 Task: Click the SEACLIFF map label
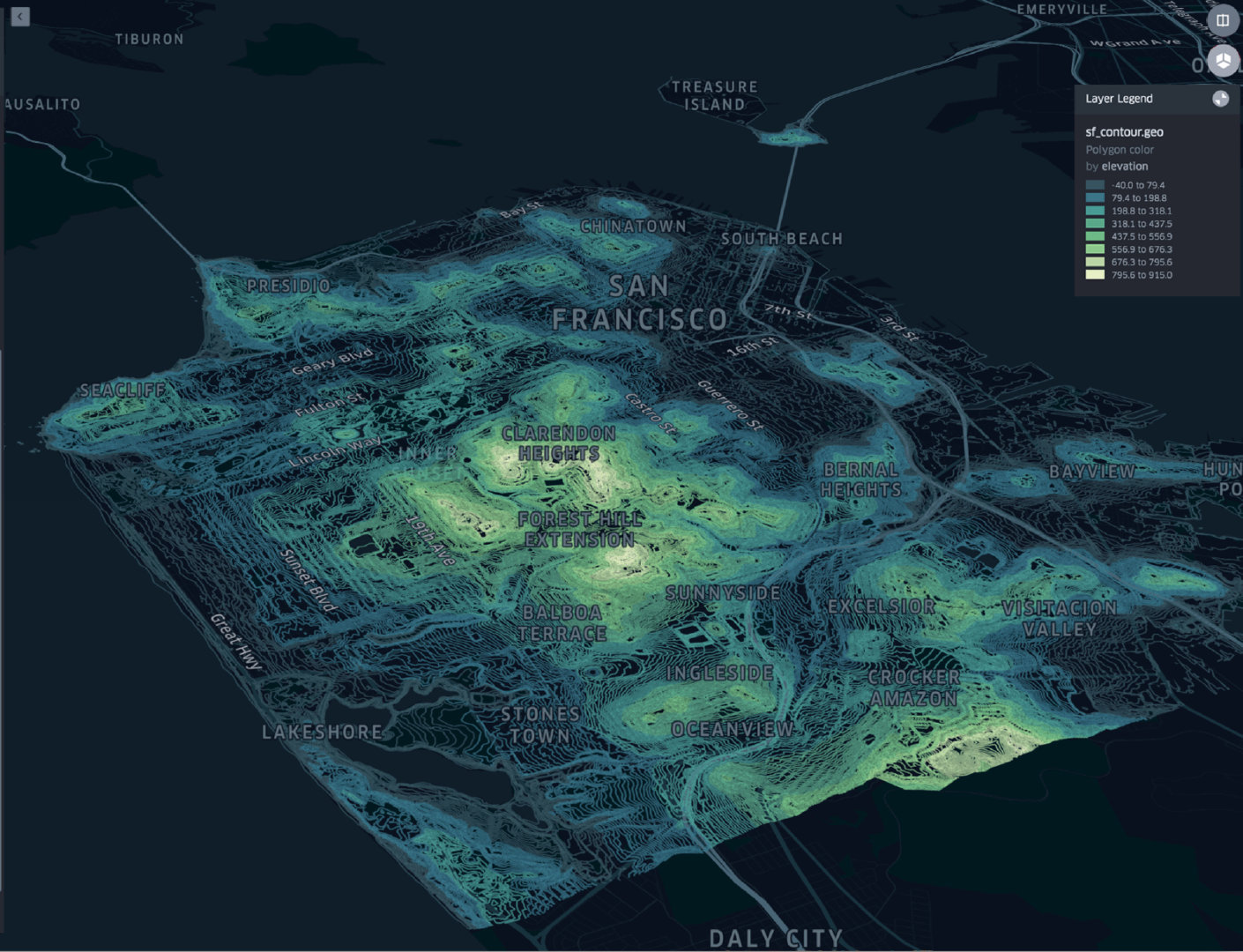pyautogui.click(x=123, y=390)
